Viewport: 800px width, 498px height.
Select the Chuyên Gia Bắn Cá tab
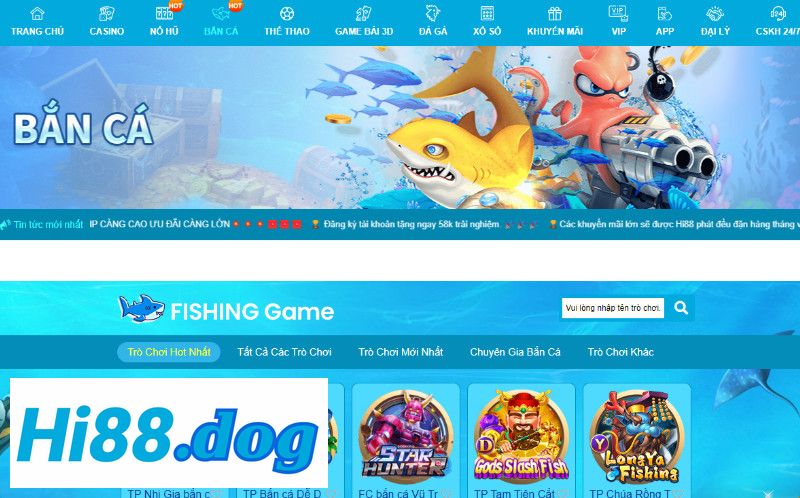point(515,352)
